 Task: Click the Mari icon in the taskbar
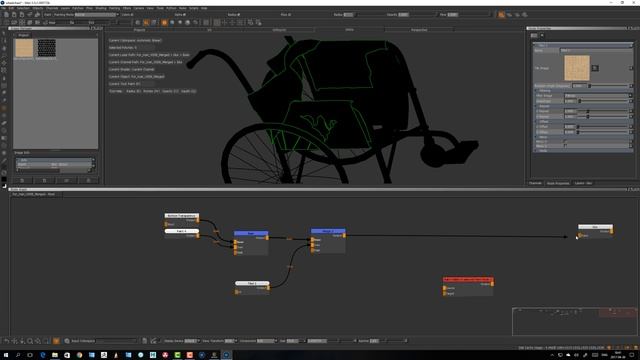[x=226, y=355]
